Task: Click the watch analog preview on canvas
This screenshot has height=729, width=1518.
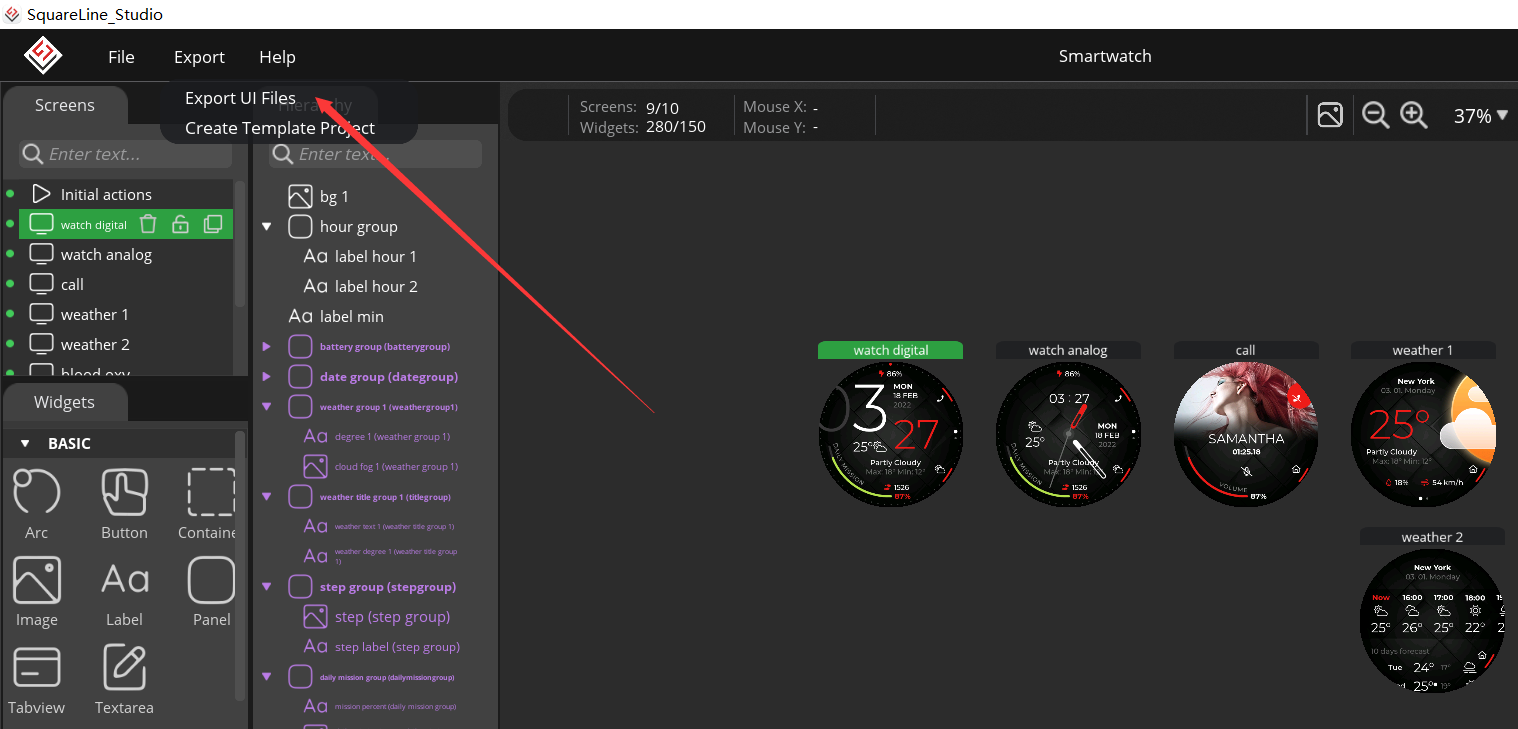Action: coord(1068,434)
